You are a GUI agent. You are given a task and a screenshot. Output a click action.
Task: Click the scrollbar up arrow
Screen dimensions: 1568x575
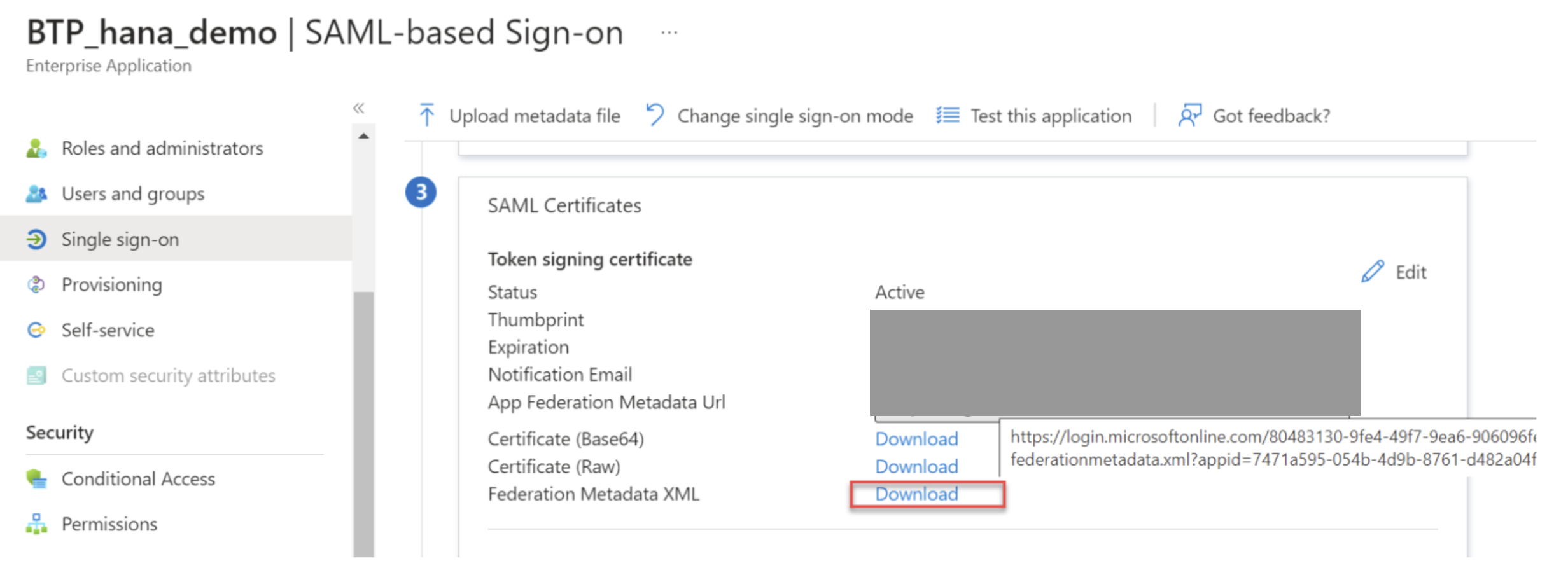tap(363, 135)
